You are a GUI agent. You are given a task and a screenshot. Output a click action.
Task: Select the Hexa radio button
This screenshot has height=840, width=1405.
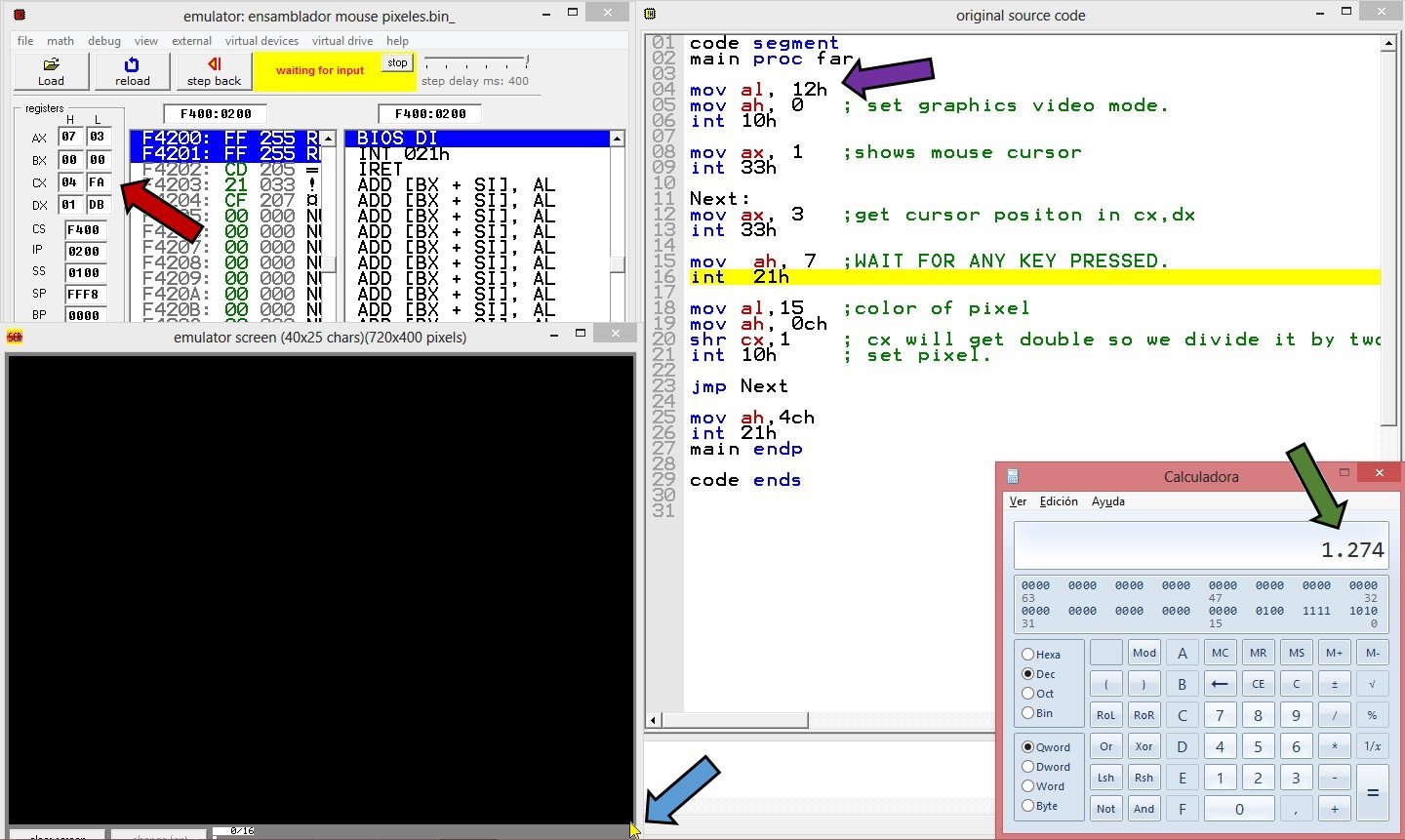point(1041,655)
